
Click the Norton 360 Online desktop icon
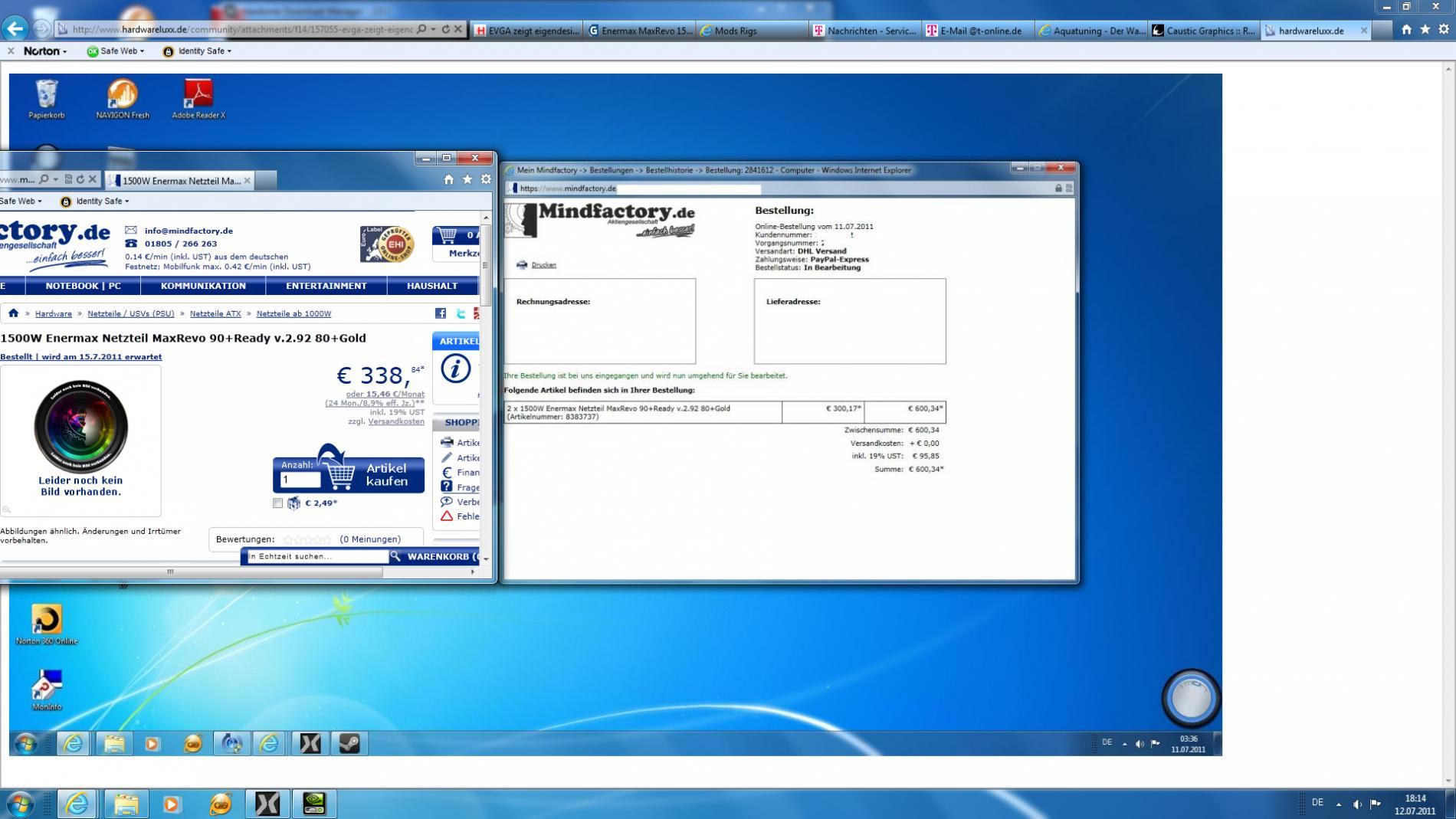click(47, 625)
